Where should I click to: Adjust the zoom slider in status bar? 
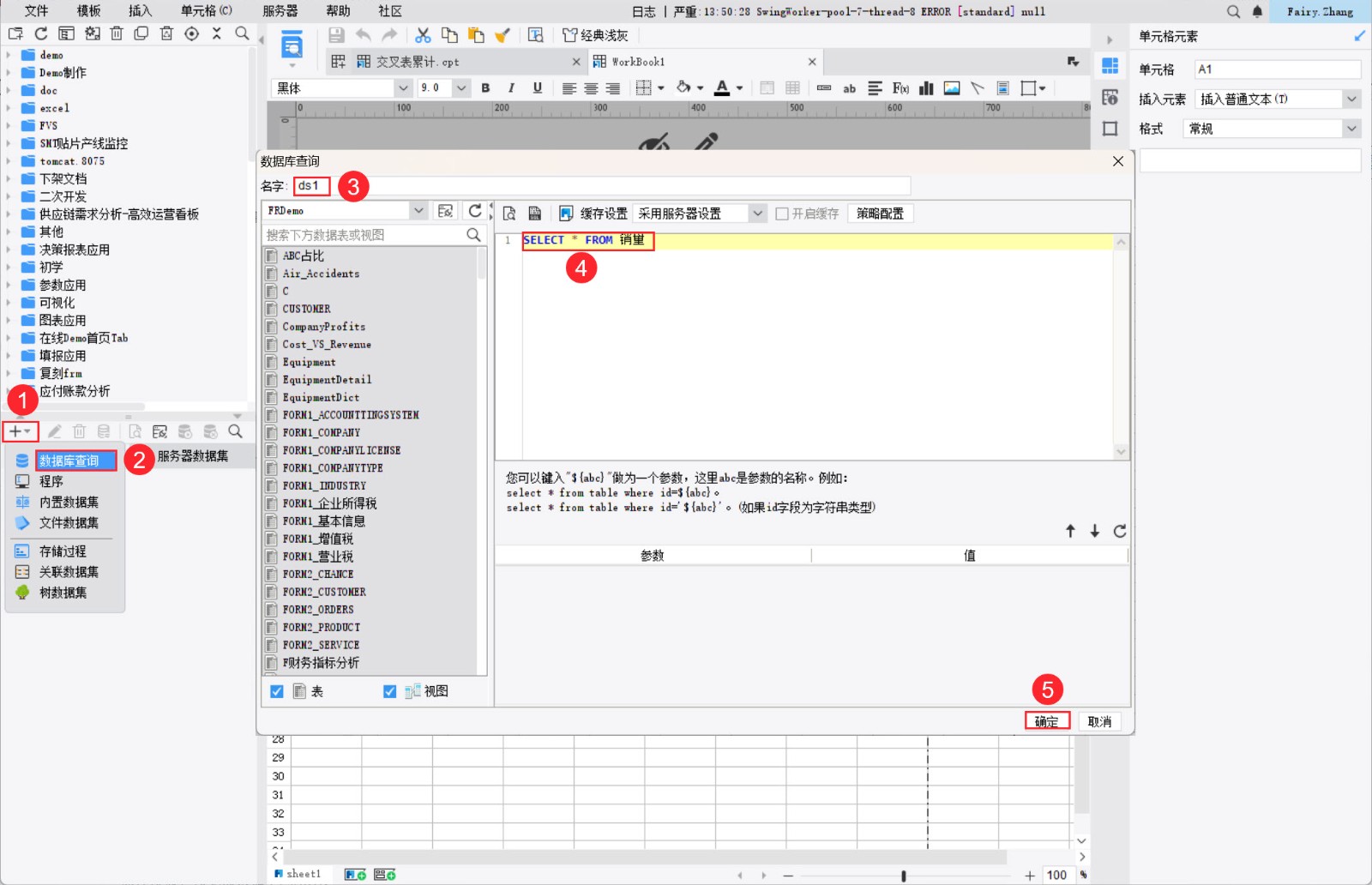(x=904, y=876)
